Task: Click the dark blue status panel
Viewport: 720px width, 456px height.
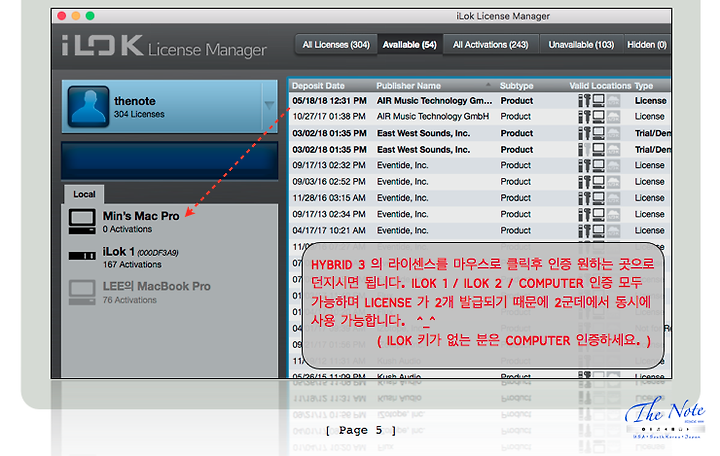Action: [x=169, y=161]
